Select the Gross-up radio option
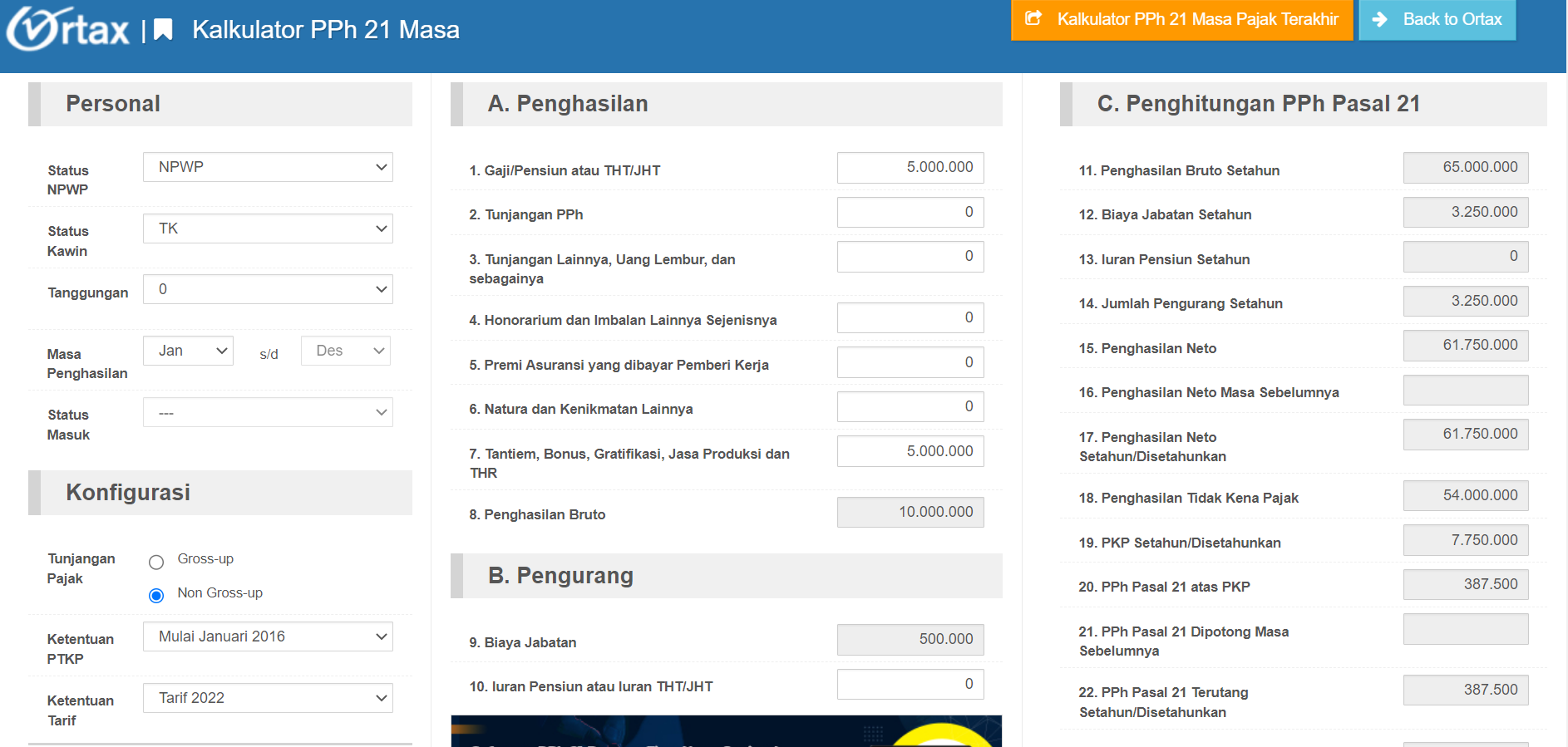 point(156,563)
